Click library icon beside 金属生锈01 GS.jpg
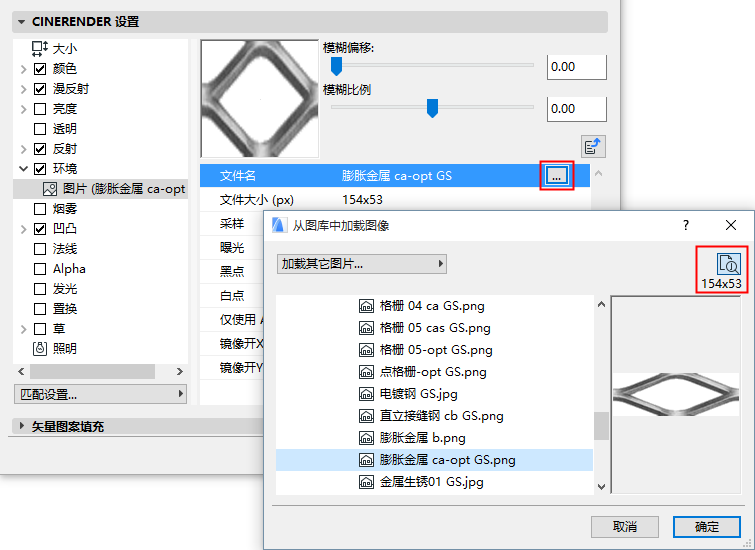This screenshot has width=755, height=550. [x=366, y=482]
